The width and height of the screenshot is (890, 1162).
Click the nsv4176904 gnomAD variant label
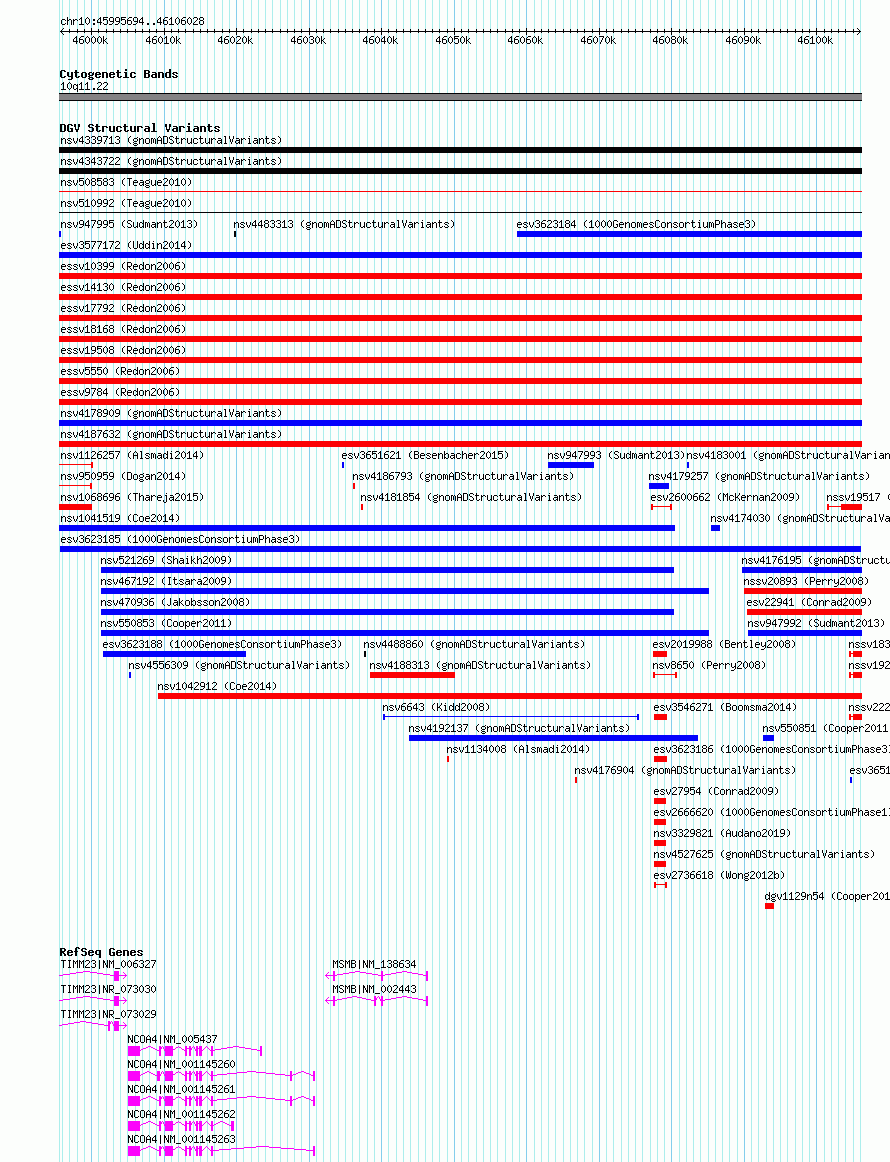pos(685,770)
